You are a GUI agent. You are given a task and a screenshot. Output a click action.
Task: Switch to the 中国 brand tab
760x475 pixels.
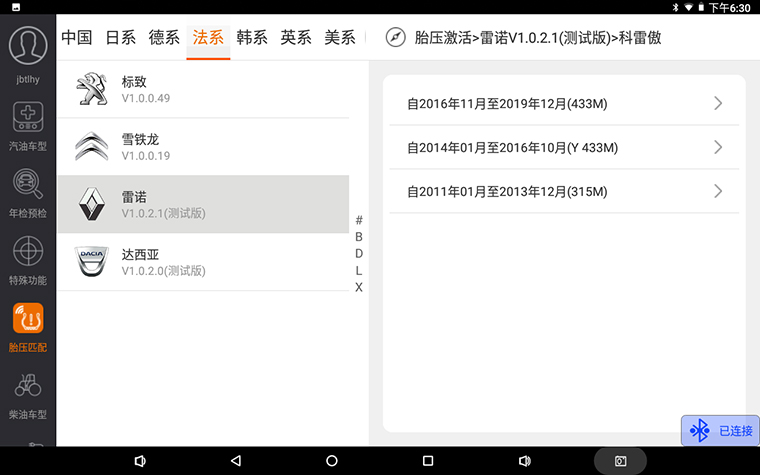[x=77, y=37]
